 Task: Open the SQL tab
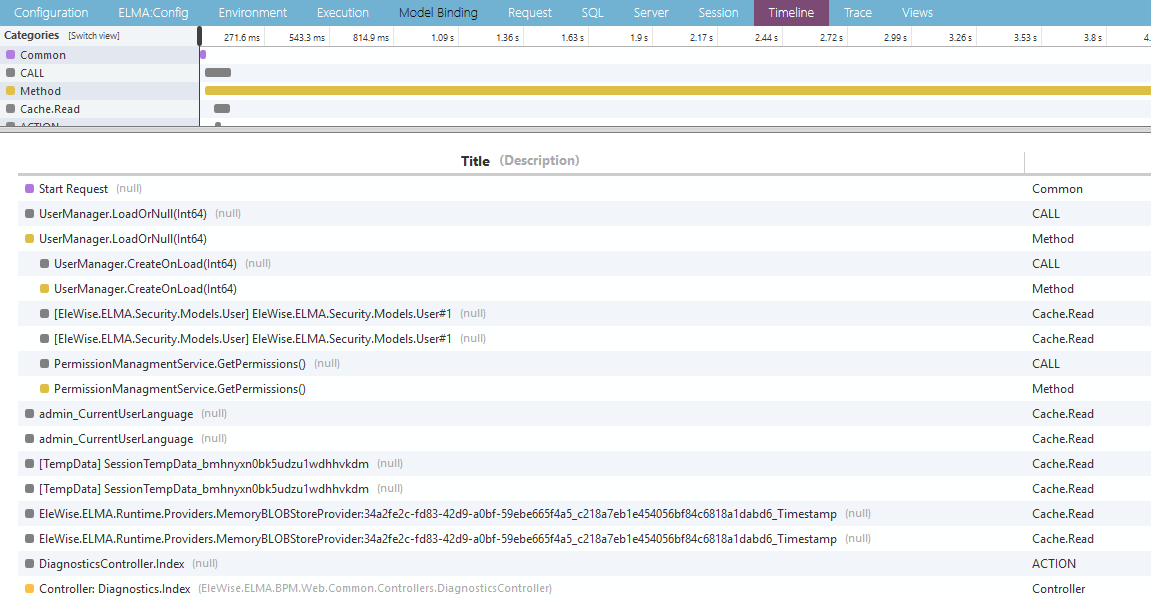pos(592,13)
